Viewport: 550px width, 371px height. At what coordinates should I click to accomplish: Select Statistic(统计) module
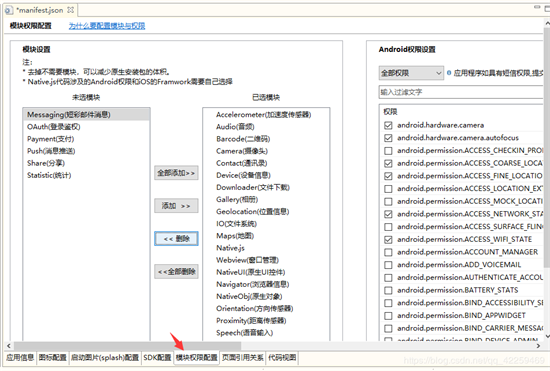point(86,175)
